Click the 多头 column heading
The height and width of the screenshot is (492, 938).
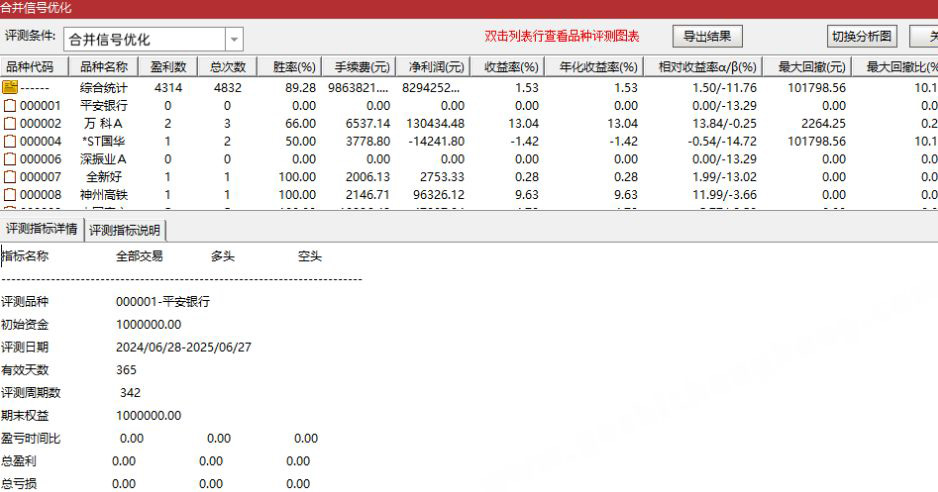(223, 256)
